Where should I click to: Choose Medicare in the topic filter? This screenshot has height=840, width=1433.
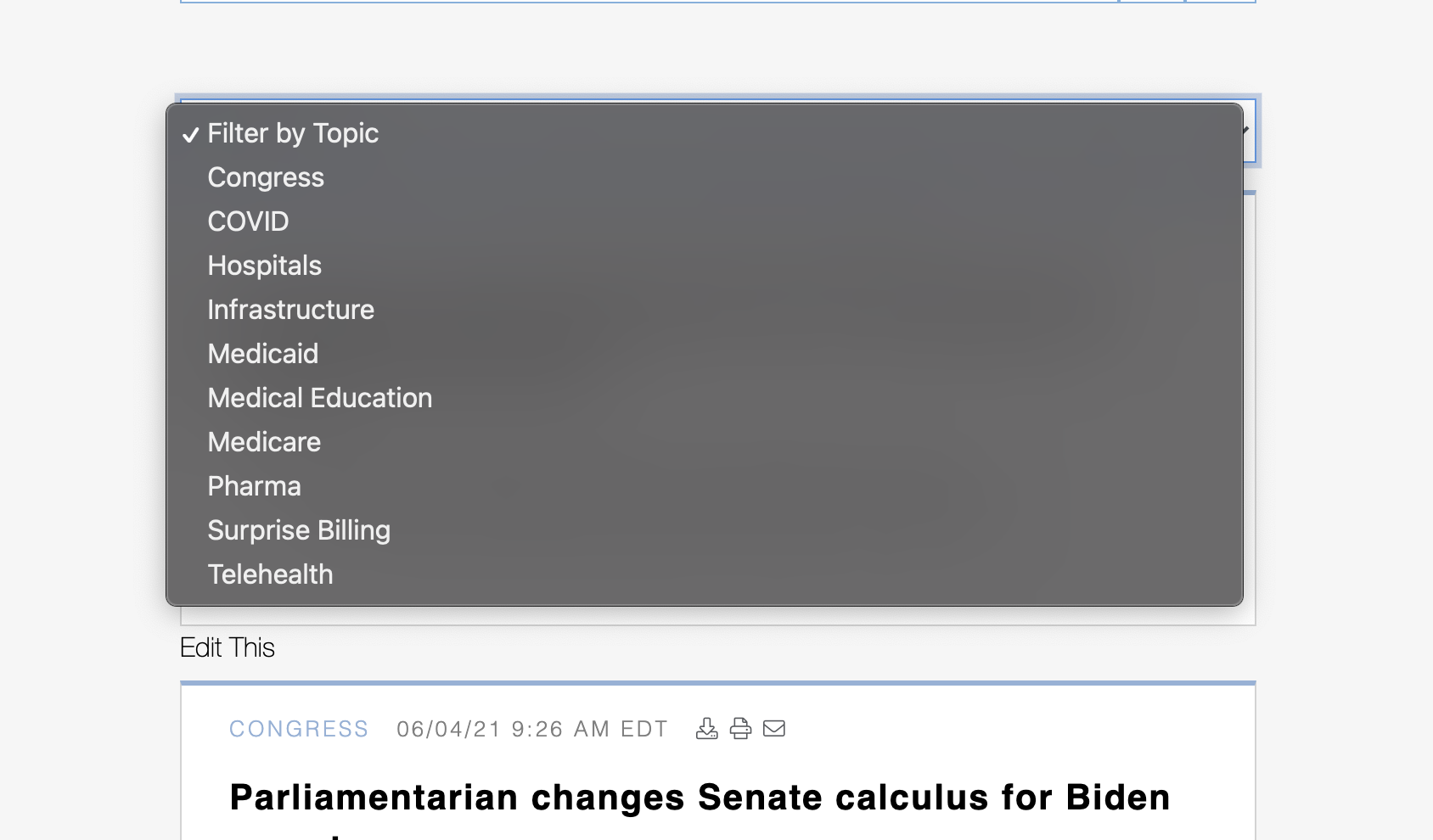705,442
